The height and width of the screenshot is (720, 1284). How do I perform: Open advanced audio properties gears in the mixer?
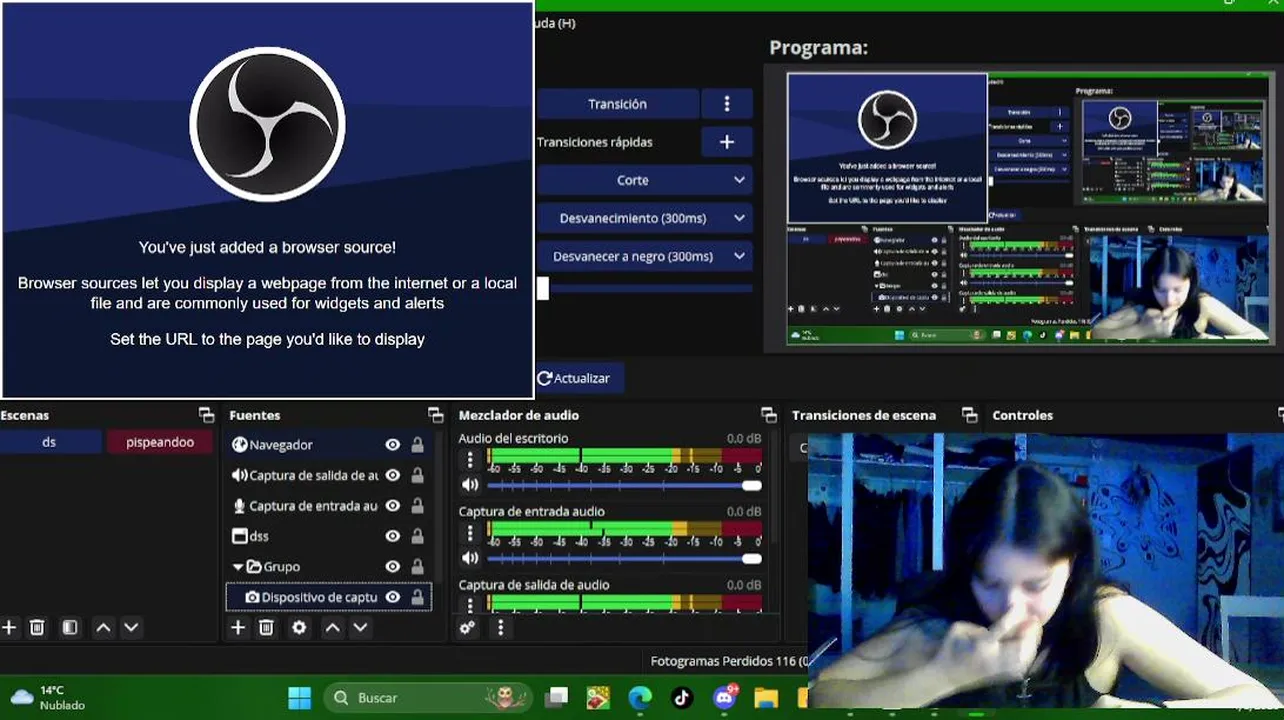click(x=468, y=628)
